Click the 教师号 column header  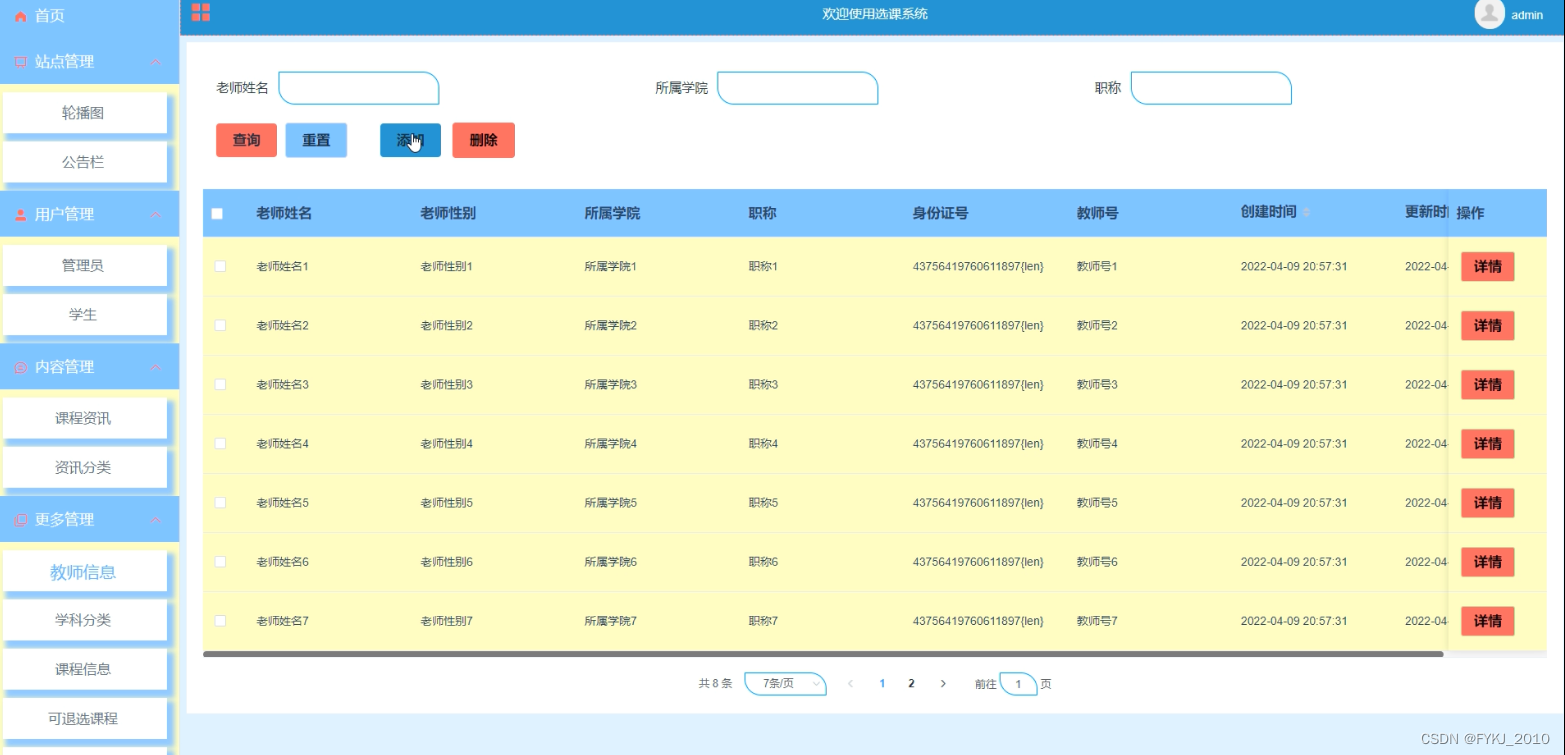pos(1097,213)
